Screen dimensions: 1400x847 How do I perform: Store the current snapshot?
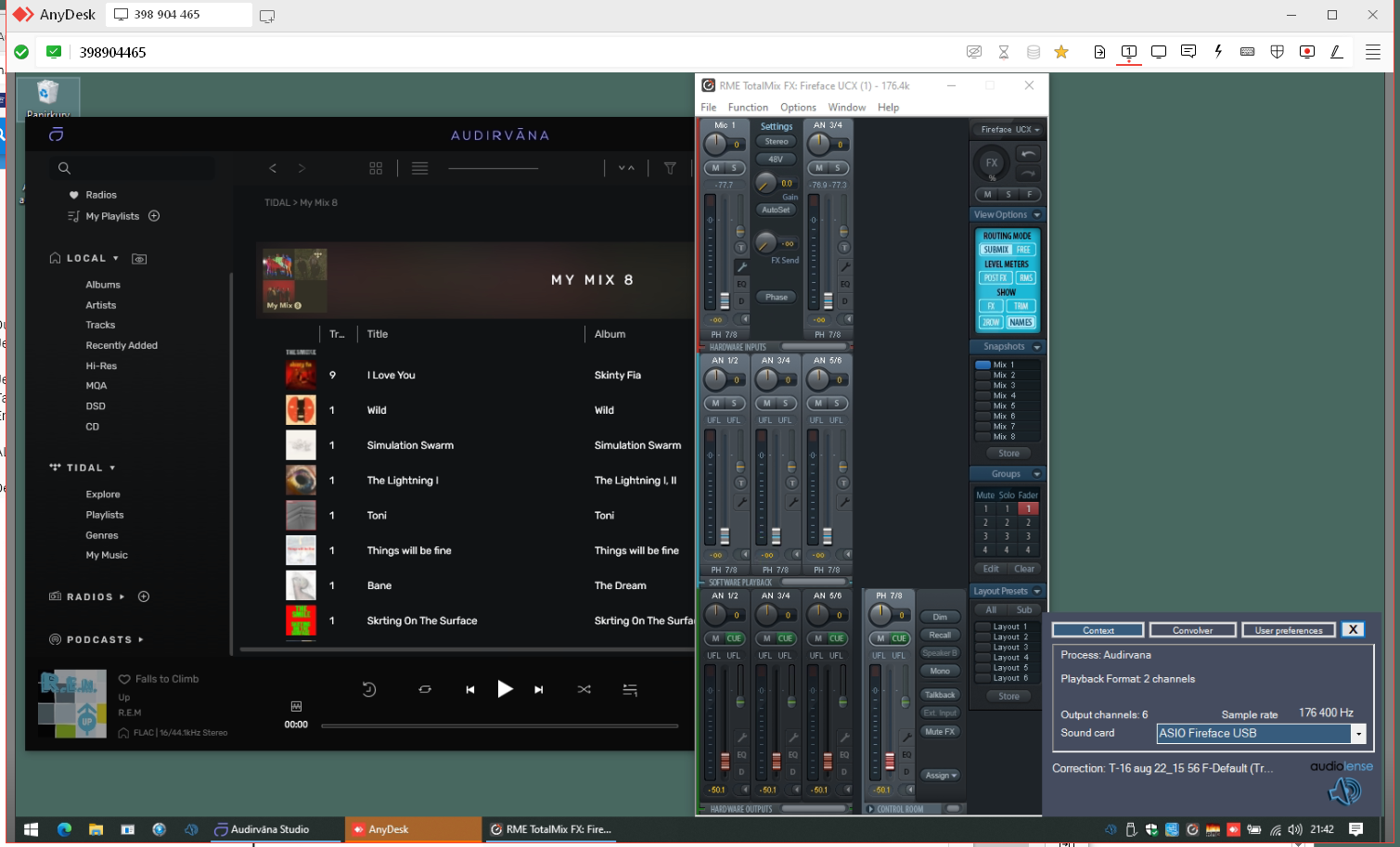pyautogui.click(x=1008, y=454)
